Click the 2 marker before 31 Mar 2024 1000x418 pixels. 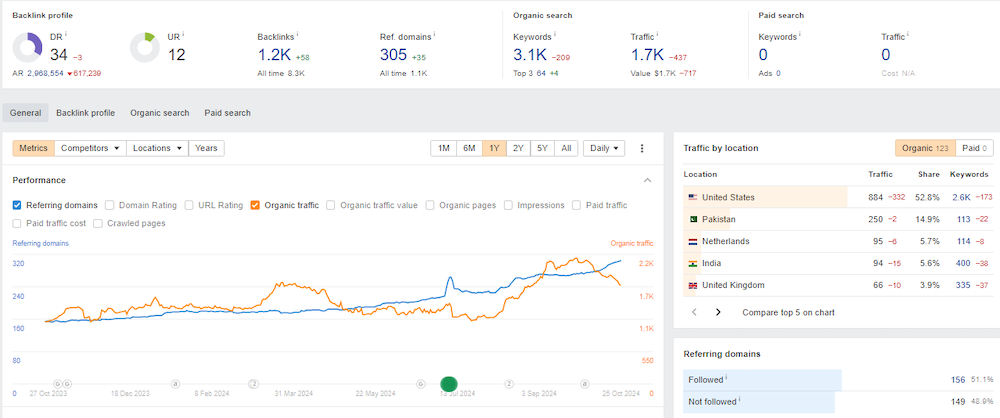(x=254, y=384)
